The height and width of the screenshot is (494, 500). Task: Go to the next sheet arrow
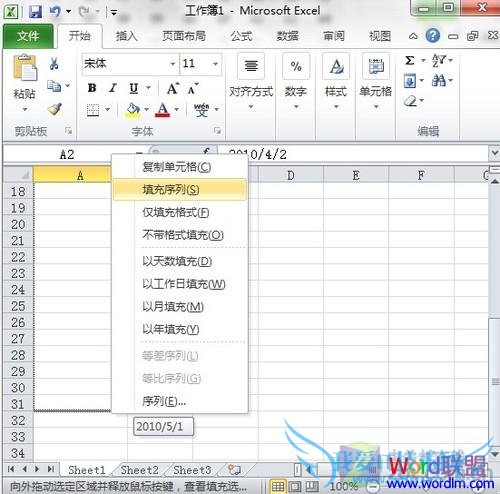pos(37,469)
